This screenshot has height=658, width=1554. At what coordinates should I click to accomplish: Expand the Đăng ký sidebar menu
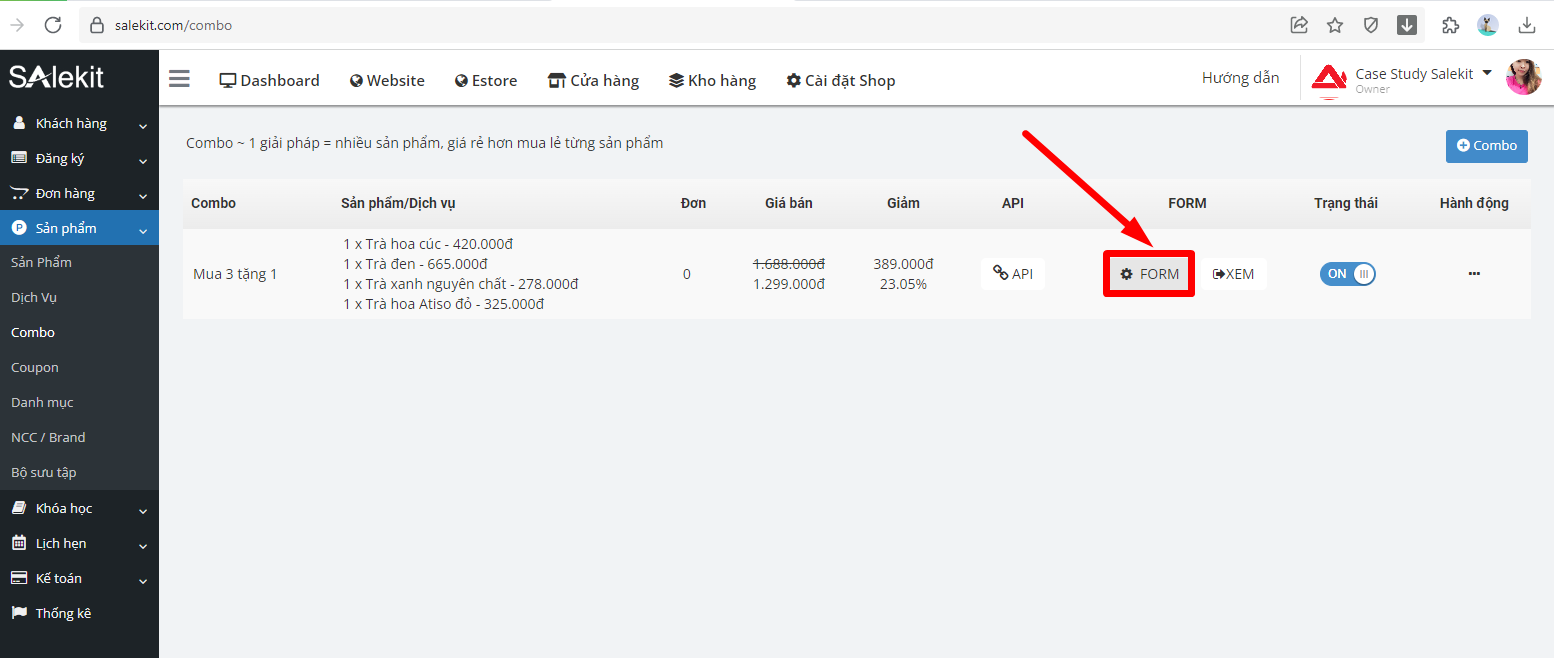click(79, 159)
